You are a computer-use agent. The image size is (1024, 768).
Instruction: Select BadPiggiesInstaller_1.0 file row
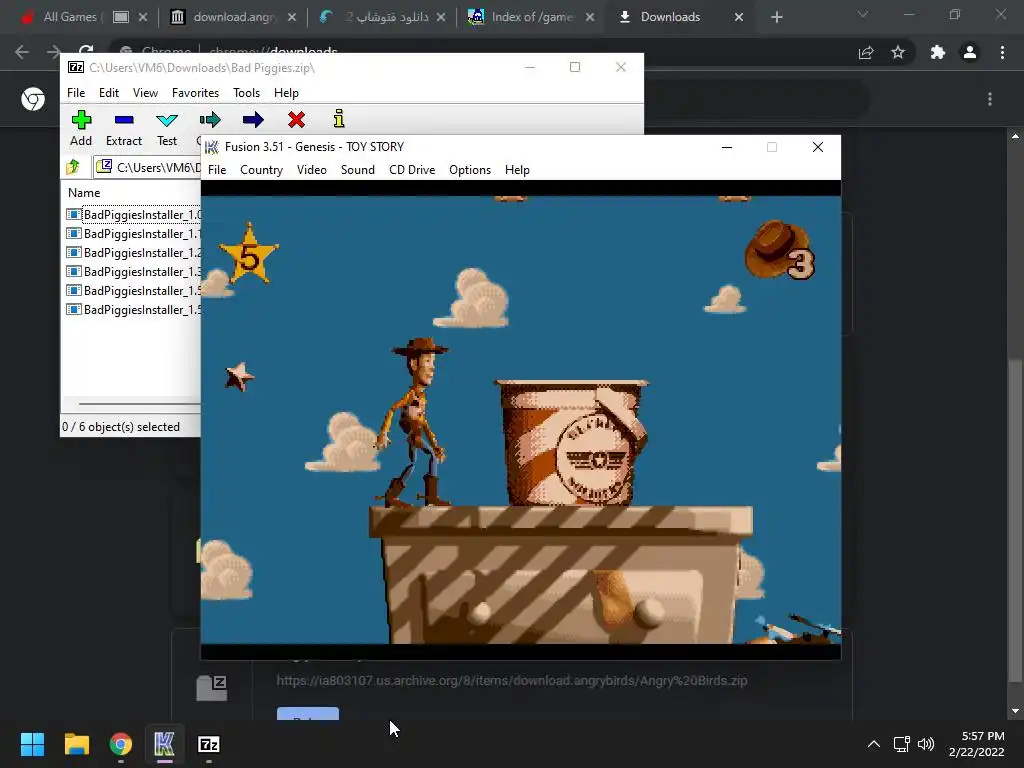(133, 215)
